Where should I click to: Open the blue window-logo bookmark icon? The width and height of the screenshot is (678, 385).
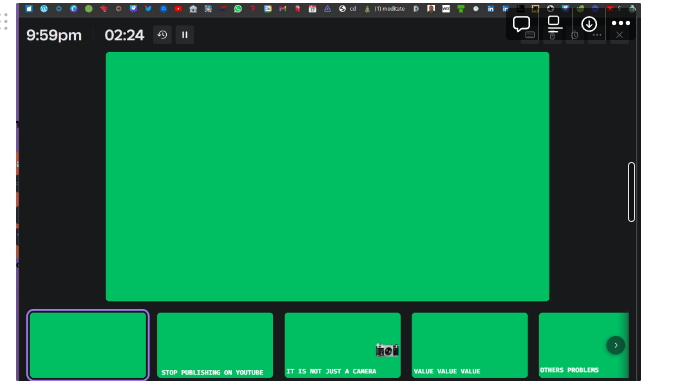[x=29, y=9]
